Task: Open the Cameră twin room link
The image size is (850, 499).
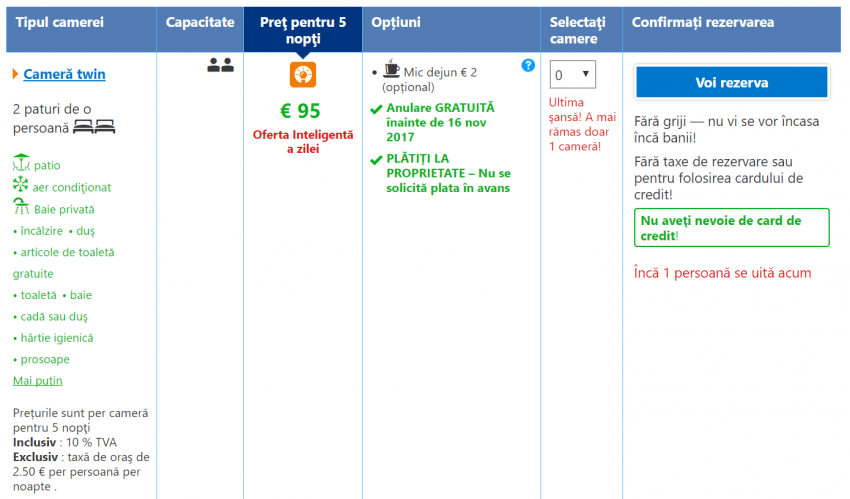Action: pyautogui.click(x=64, y=74)
